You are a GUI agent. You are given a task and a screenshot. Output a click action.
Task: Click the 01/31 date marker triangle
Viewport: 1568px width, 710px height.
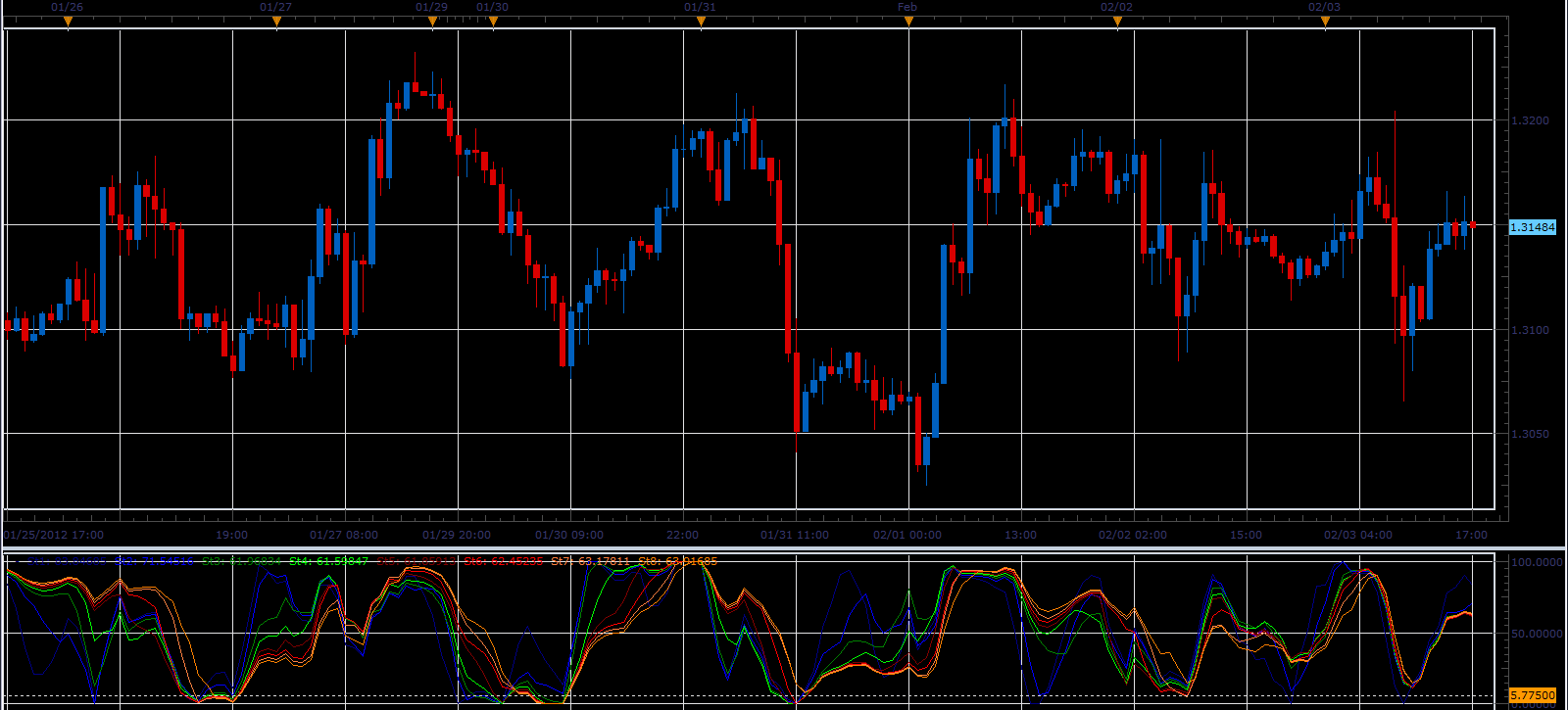[x=701, y=23]
